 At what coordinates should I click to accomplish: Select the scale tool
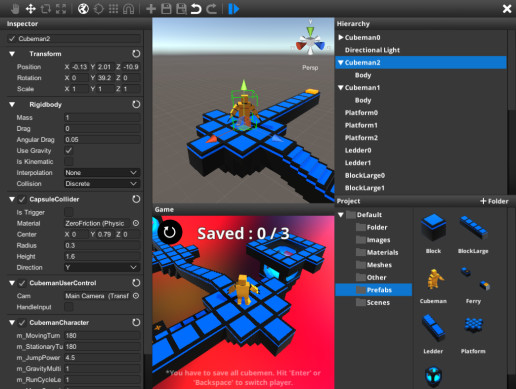[x=61, y=9]
